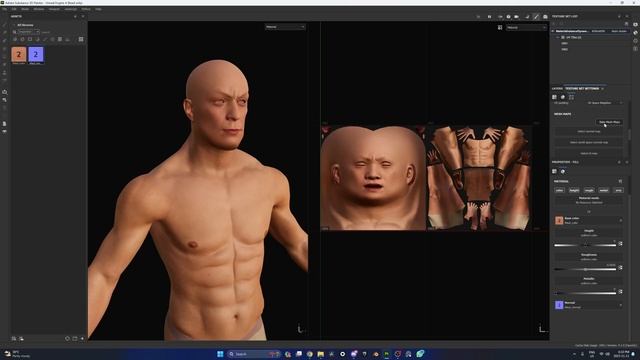Click the Select ID map button
640x360 pixels.
(x=589, y=153)
